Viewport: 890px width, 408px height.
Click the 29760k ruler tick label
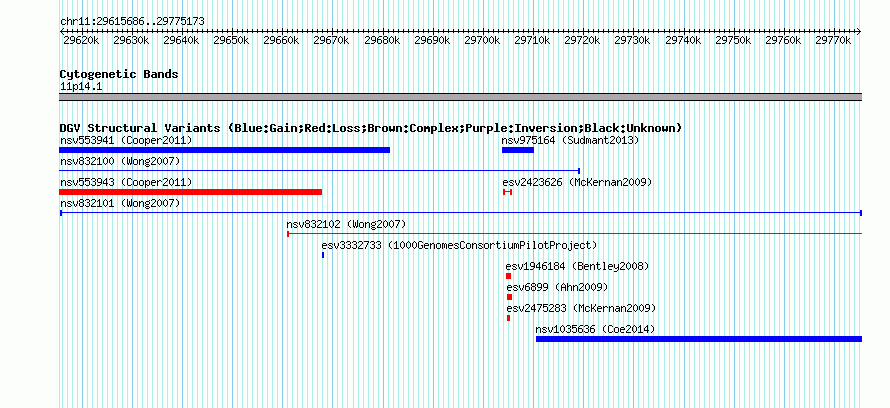783,40
